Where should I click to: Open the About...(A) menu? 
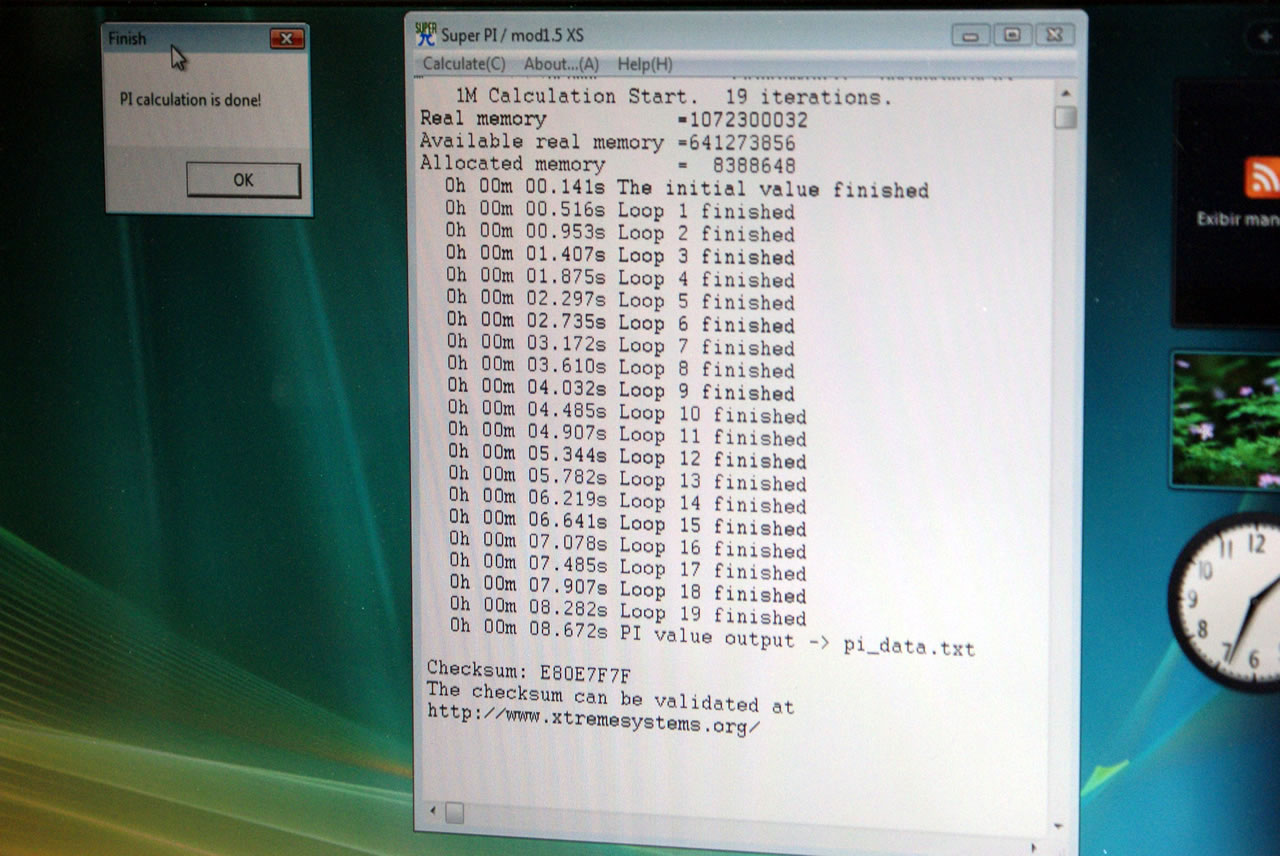click(x=561, y=64)
